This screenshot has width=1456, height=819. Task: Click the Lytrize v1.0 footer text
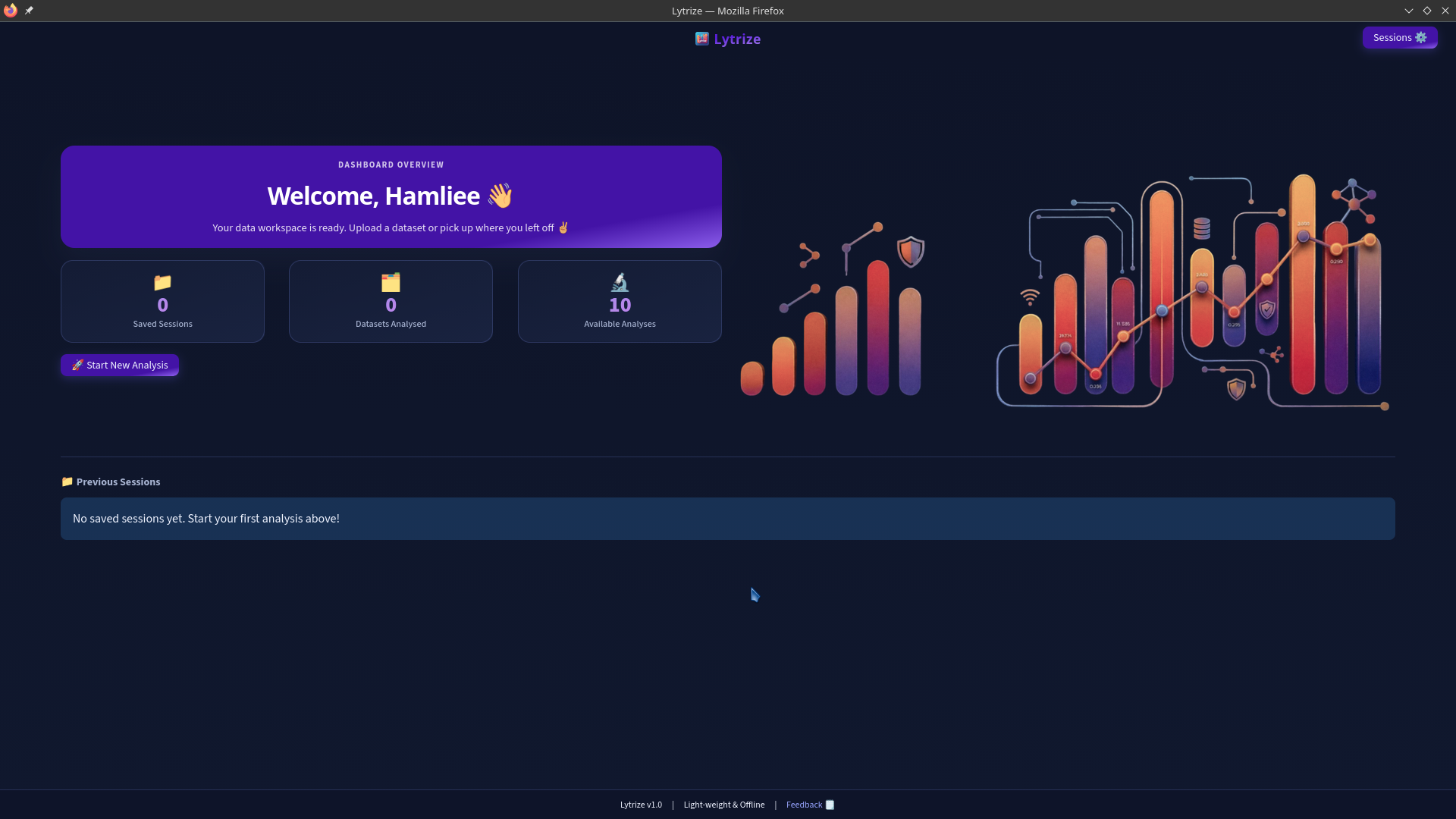641,805
